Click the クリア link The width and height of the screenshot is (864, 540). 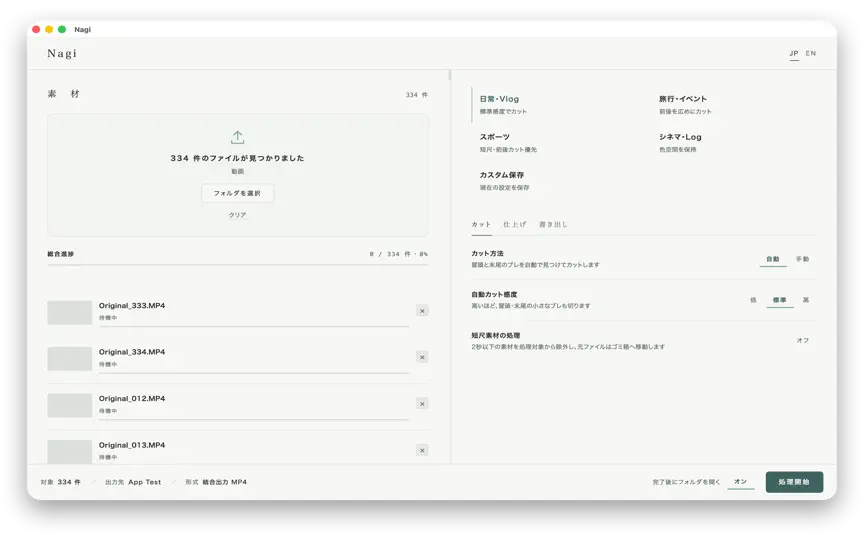point(237,215)
